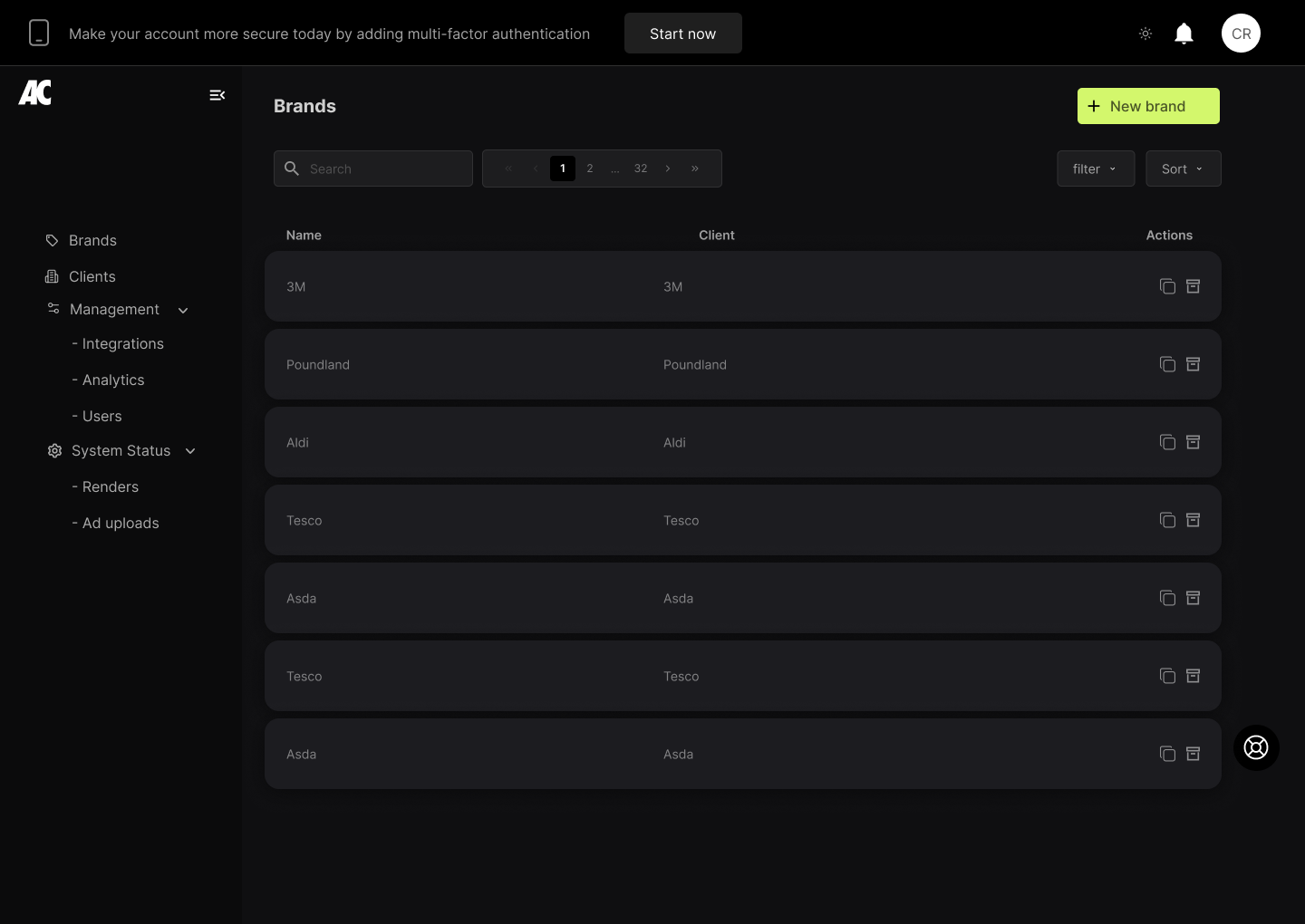Collapse the Management section
The width and height of the screenshot is (1305, 924).
point(184,310)
